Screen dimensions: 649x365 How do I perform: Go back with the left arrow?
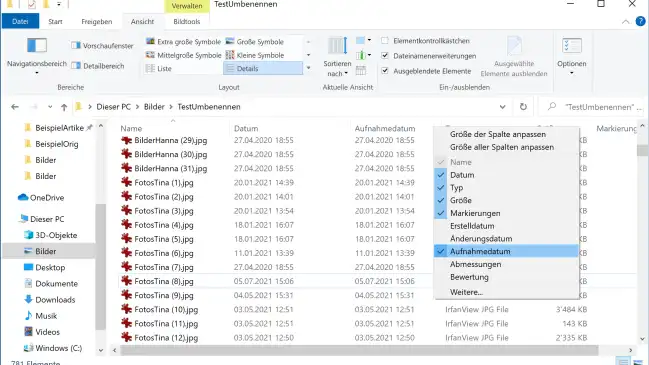(x=15, y=107)
